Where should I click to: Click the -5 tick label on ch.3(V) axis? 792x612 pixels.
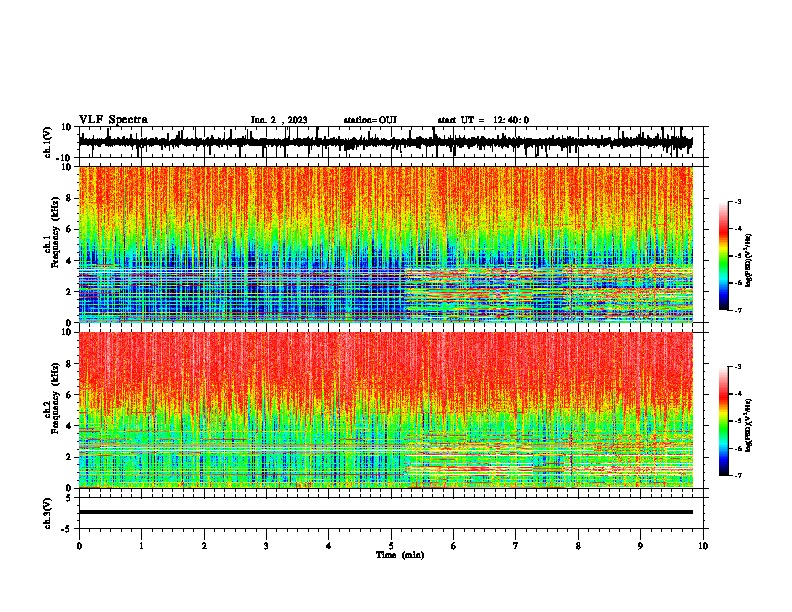pyautogui.click(x=67, y=529)
